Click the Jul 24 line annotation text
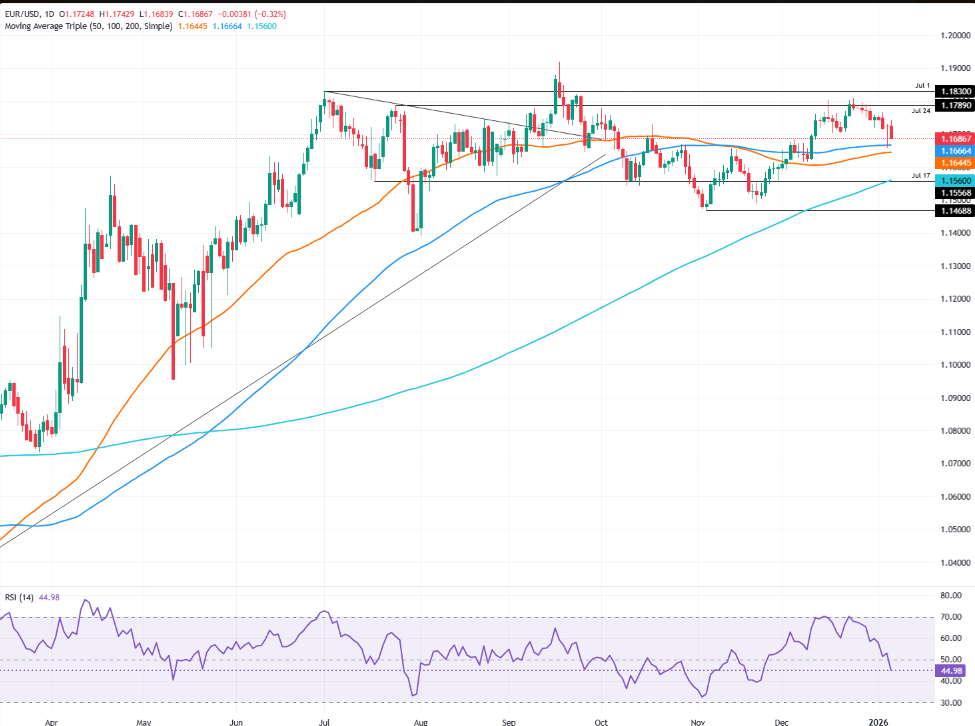The height and width of the screenshot is (726, 975). [920, 110]
